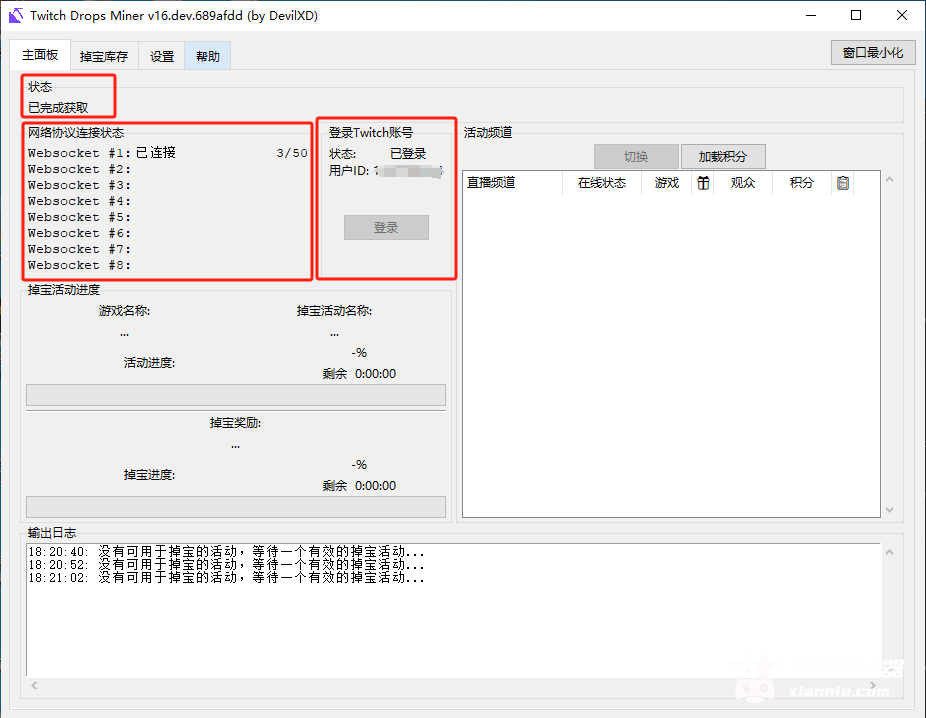
Task: Click the Twitch Drops Miner title bar icon
Action: pyautogui.click(x=16, y=16)
